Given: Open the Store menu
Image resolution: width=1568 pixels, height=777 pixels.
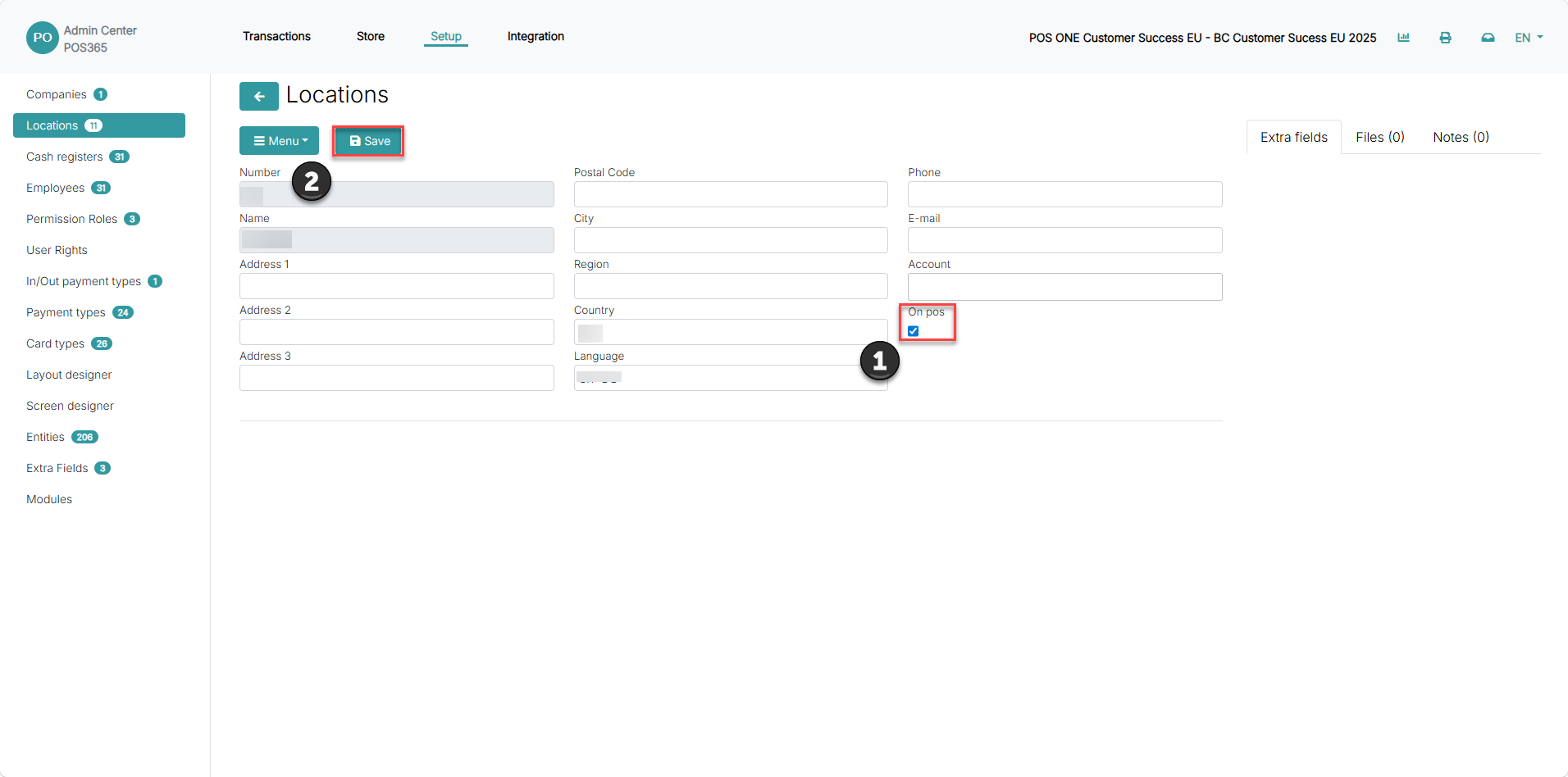Looking at the screenshot, I should point(371,36).
